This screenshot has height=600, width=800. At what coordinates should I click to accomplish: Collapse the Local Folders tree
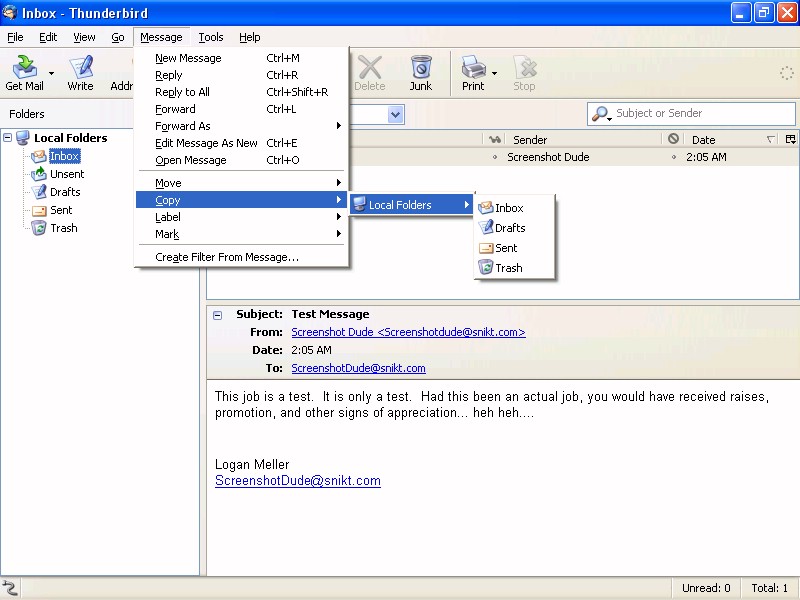[x=8, y=137]
